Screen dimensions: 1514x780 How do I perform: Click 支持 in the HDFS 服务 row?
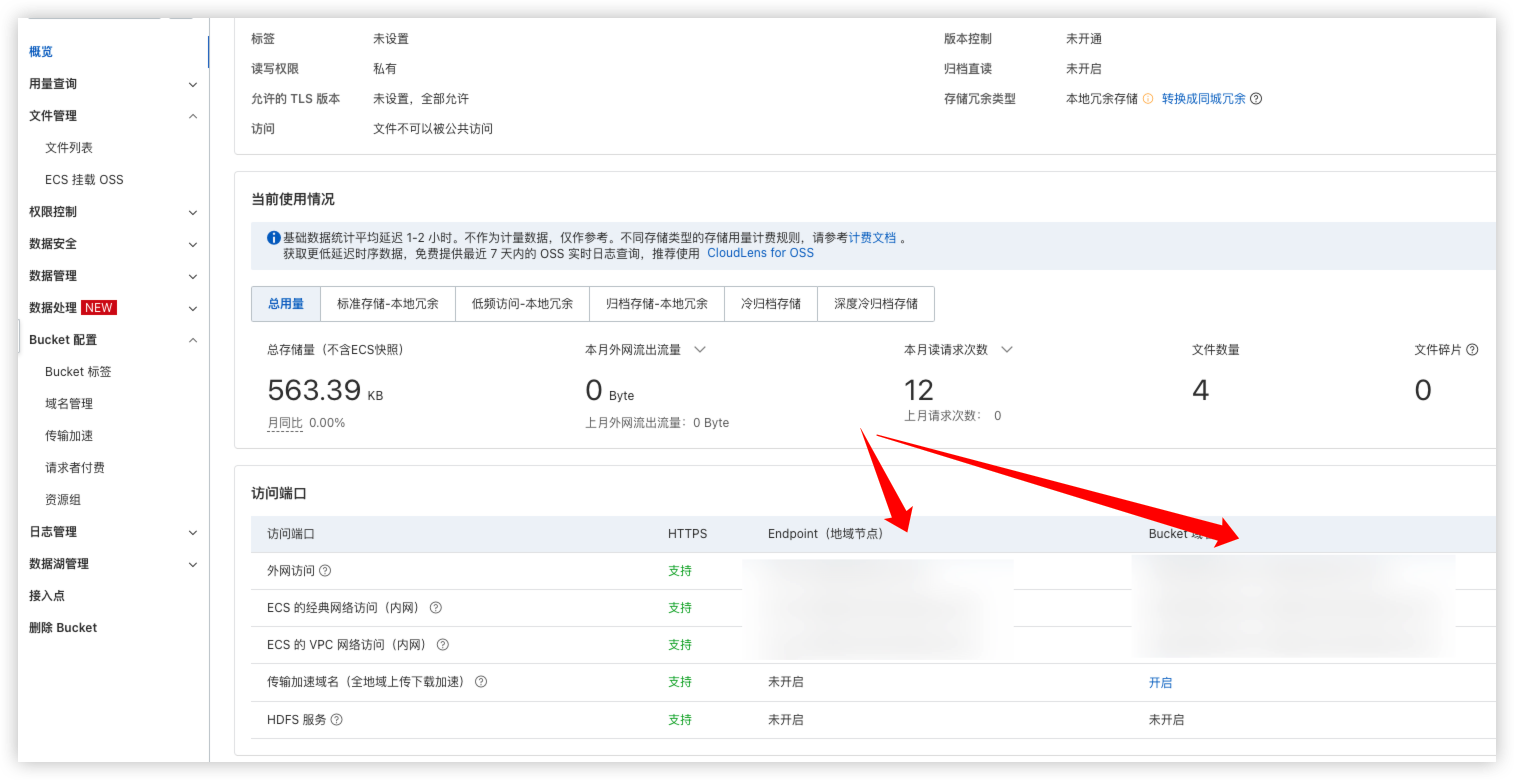point(680,720)
